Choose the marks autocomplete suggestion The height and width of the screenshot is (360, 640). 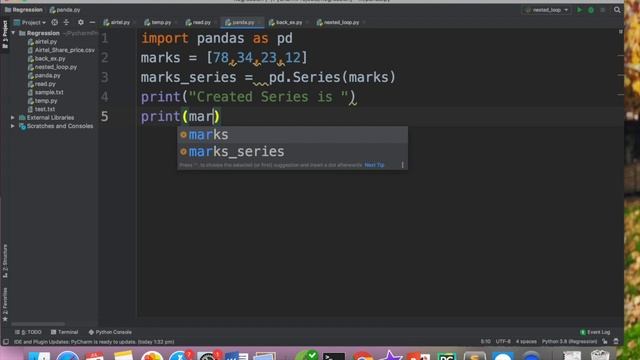click(293, 135)
